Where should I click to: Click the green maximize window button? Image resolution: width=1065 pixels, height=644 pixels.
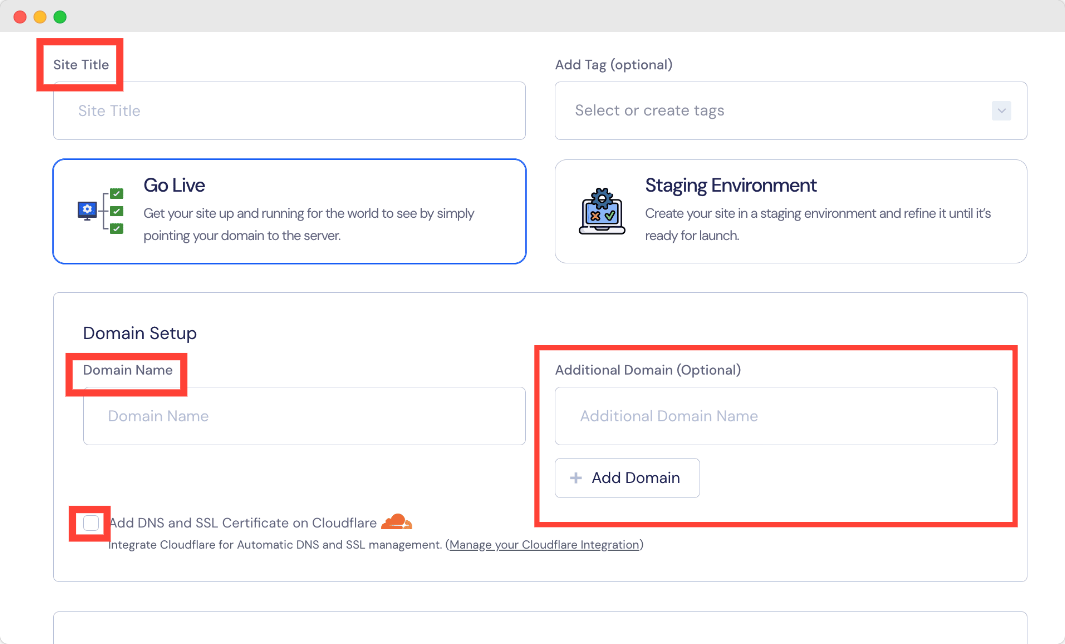60,17
